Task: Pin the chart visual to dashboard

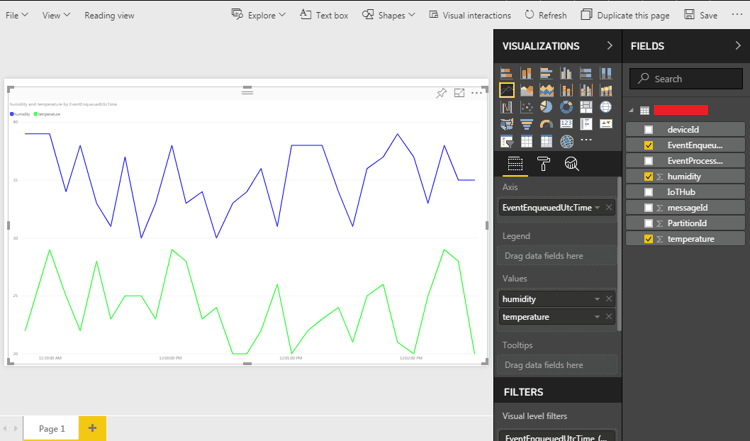Action: pyautogui.click(x=441, y=93)
